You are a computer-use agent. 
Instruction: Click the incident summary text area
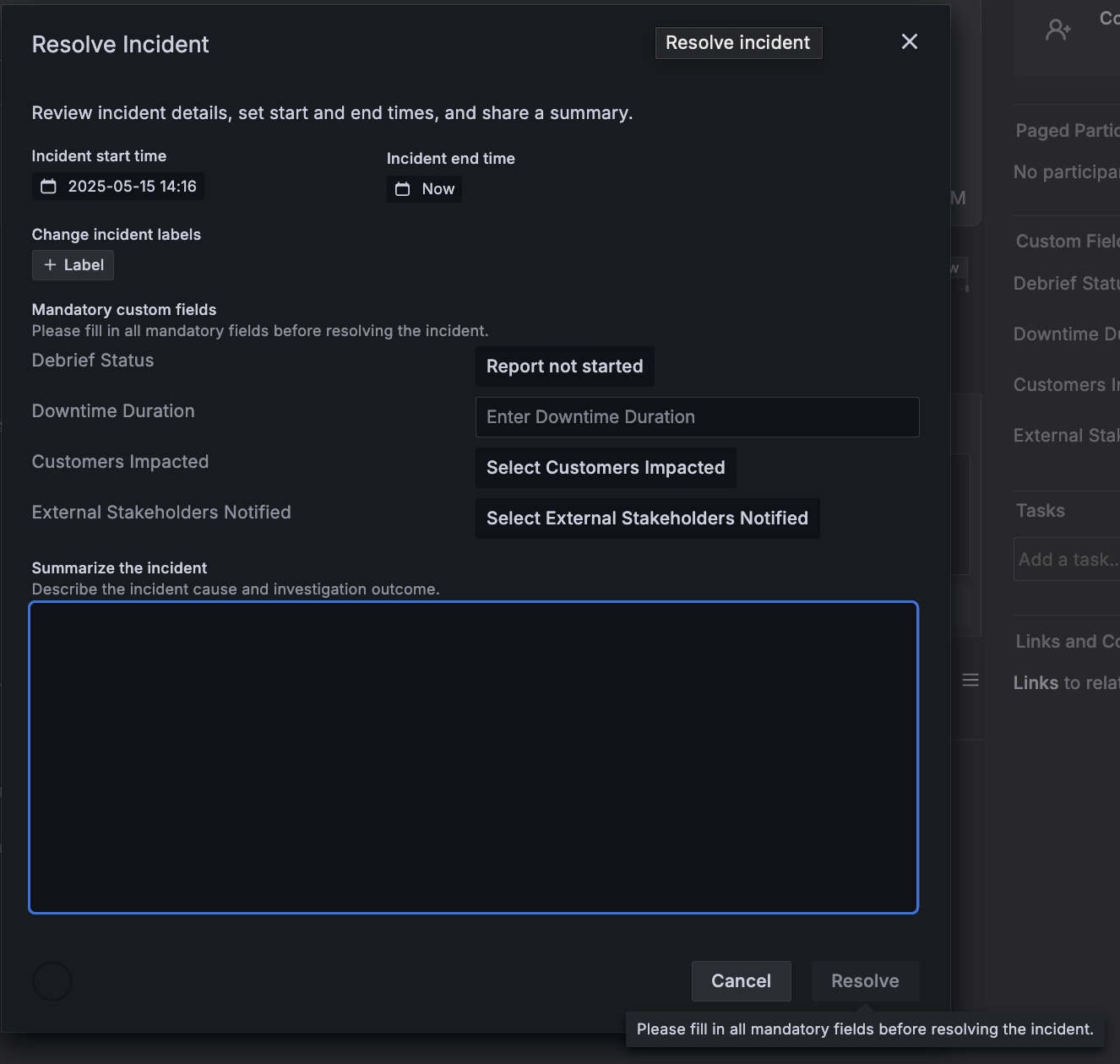[x=473, y=757]
